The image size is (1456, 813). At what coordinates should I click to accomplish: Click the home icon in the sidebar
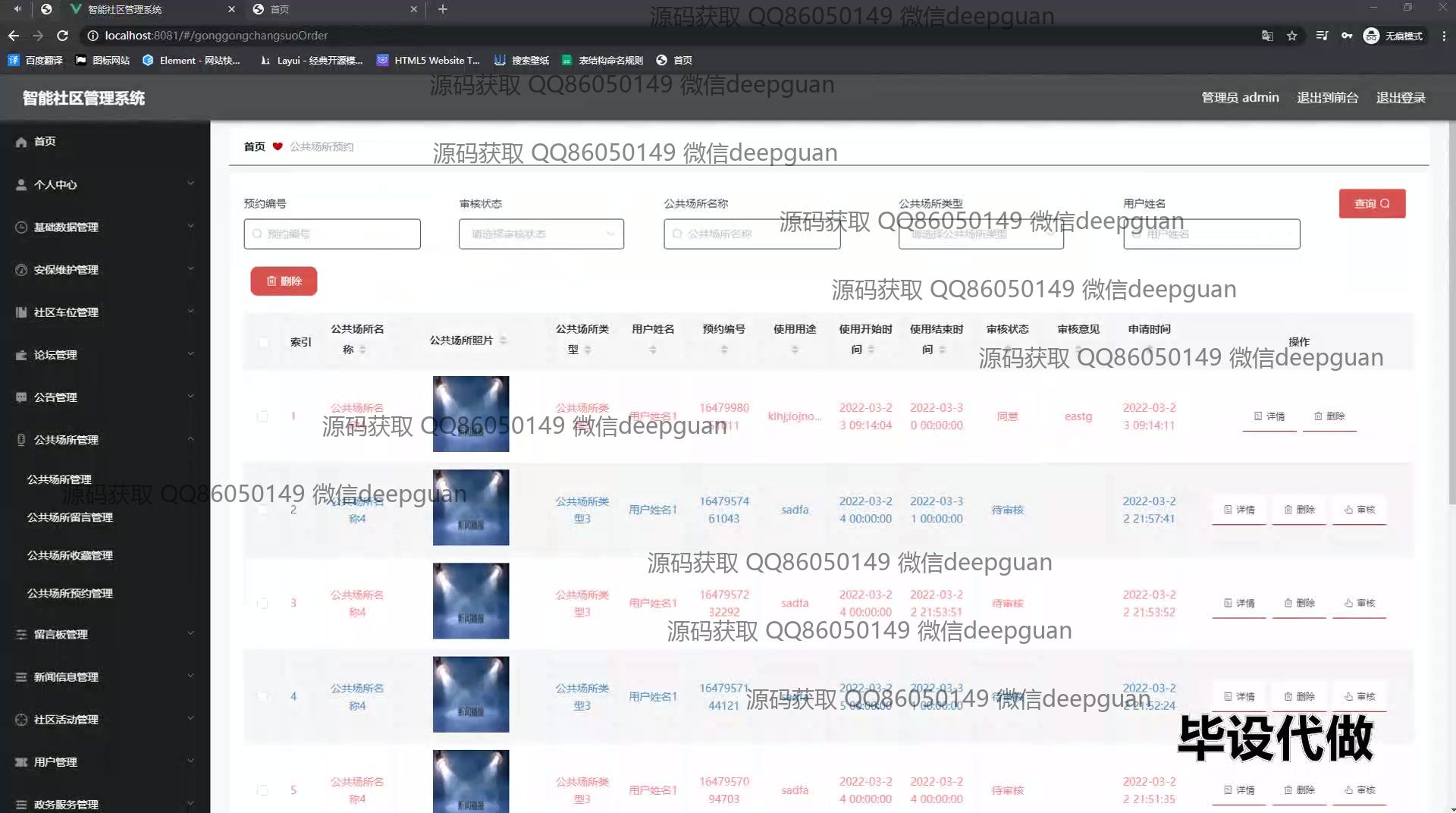(x=21, y=142)
